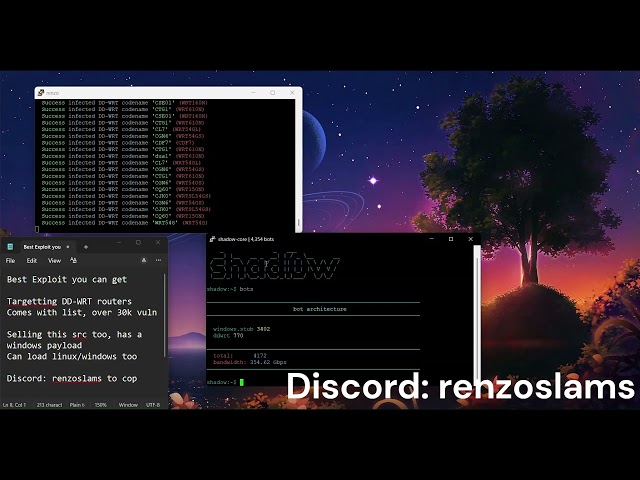The height and width of the screenshot is (480, 640).
Task: Click the 'total: 4172' row
Action: (x=240, y=356)
